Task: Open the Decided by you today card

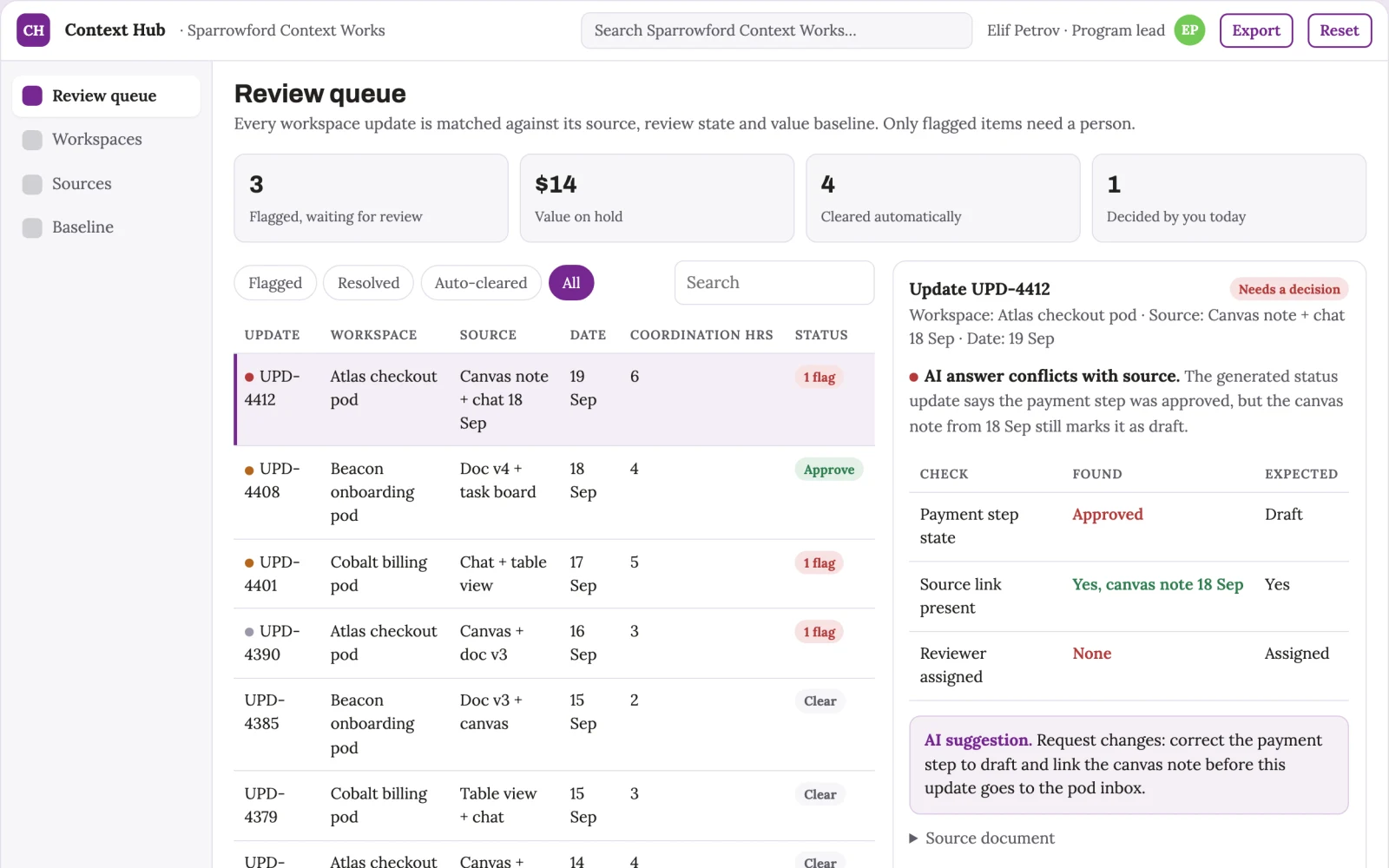Action: (x=1229, y=198)
